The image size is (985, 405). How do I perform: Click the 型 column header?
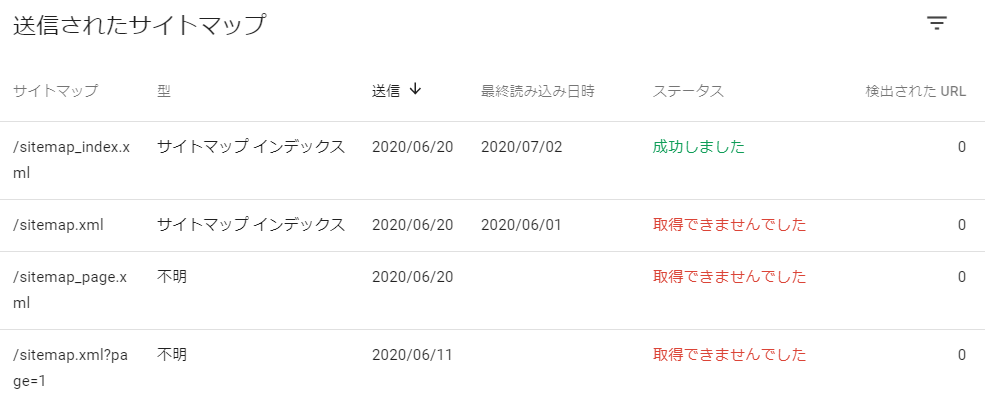pyautogui.click(x=164, y=91)
